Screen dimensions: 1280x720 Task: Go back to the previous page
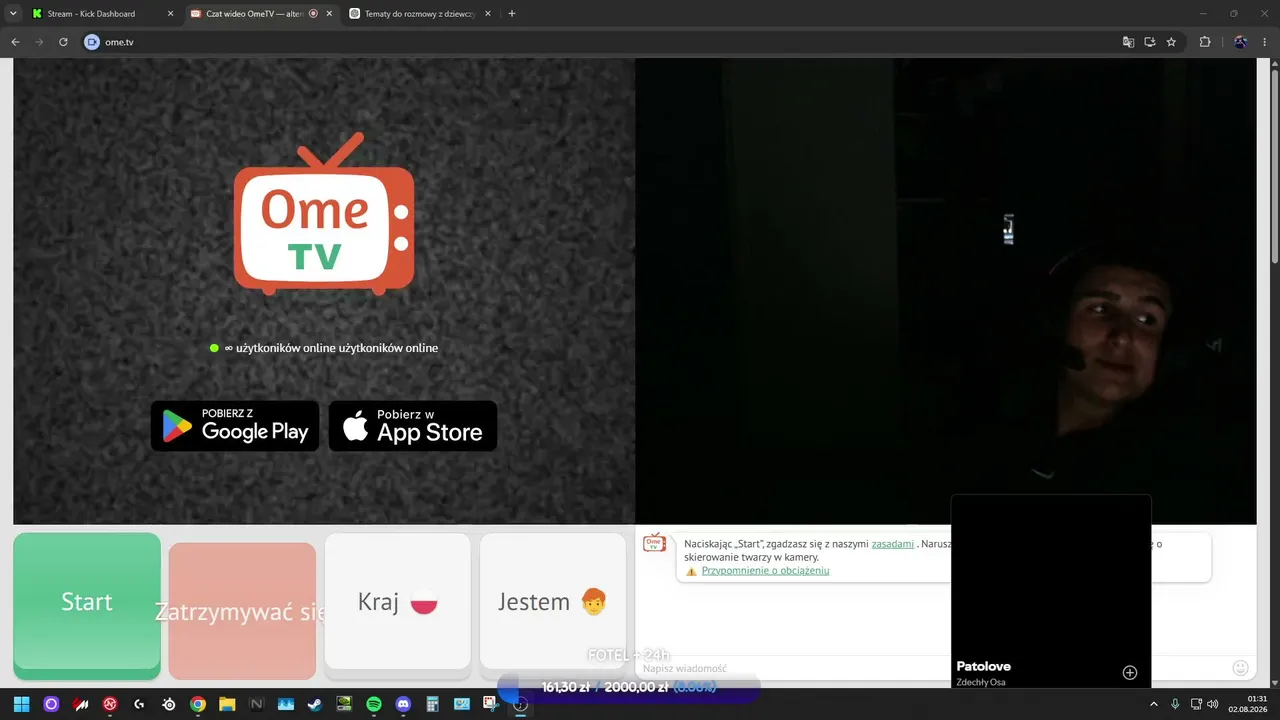(x=15, y=42)
